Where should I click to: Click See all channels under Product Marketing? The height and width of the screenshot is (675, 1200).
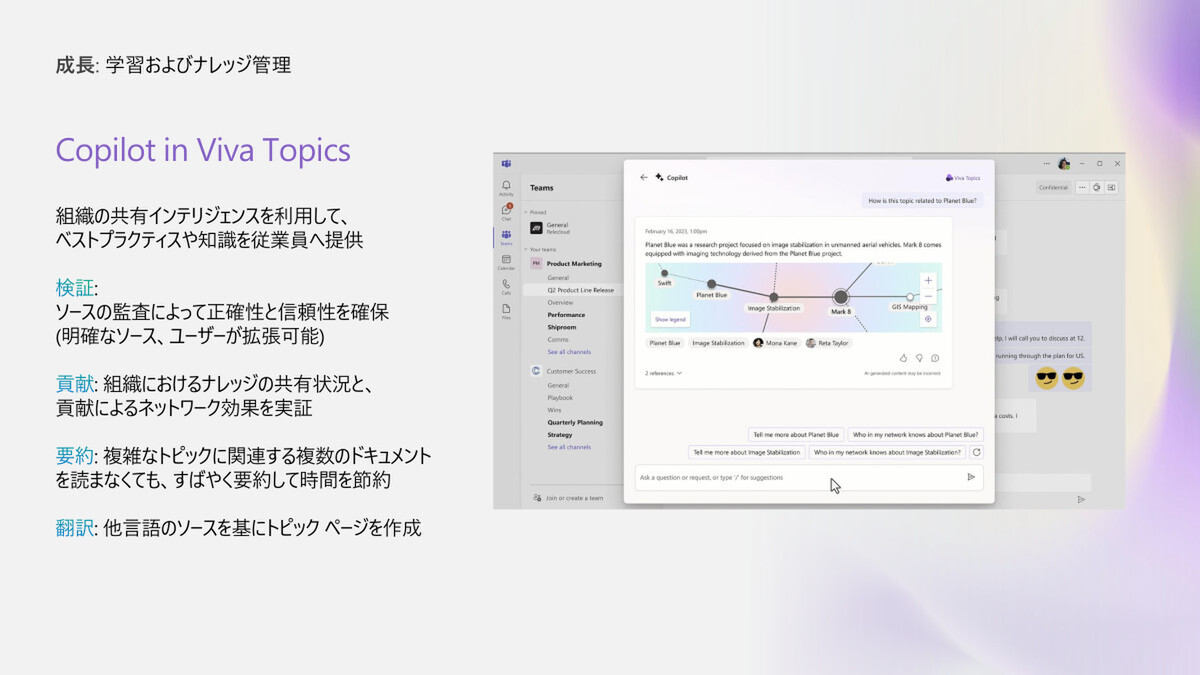click(x=569, y=352)
